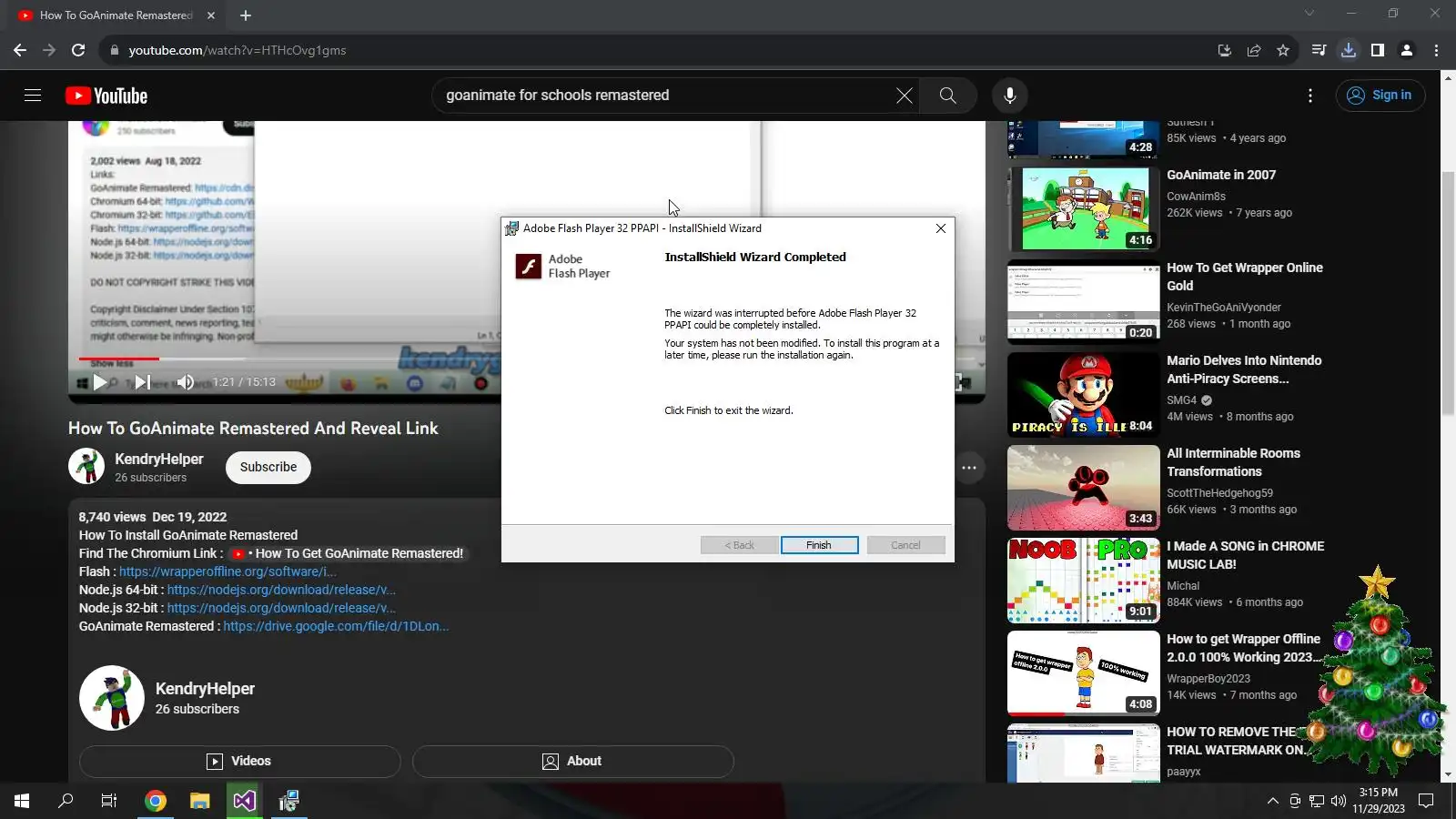The width and height of the screenshot is (1456, 819).
Task: Open Chrome media controls icon
Action: point(1319,50)
